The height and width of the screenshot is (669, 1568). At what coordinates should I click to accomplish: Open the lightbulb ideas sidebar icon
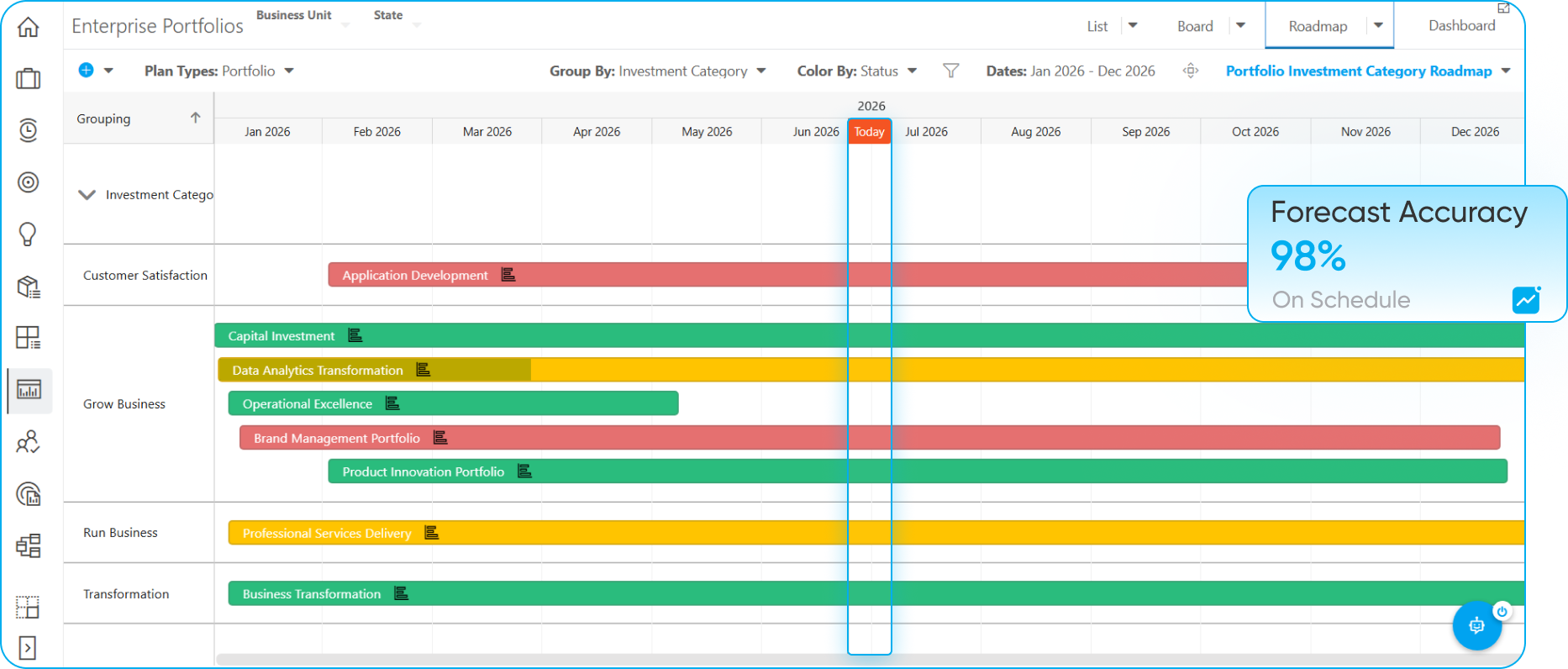click(28, 234)
